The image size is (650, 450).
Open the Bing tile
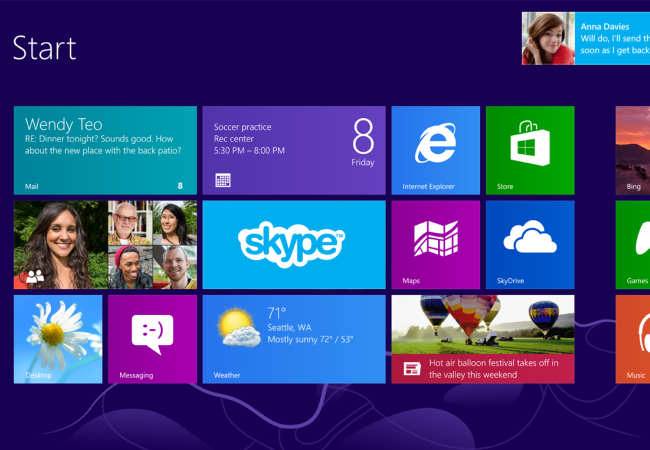[633, 150]
